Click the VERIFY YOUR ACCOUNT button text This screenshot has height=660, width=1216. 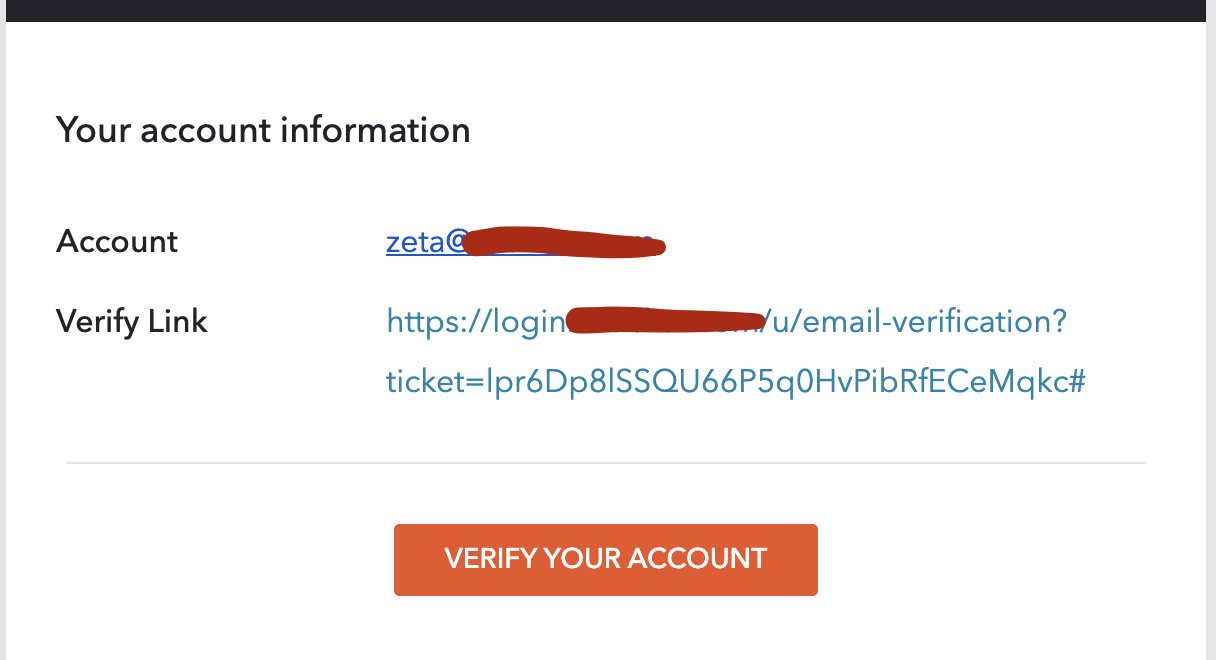605,559
